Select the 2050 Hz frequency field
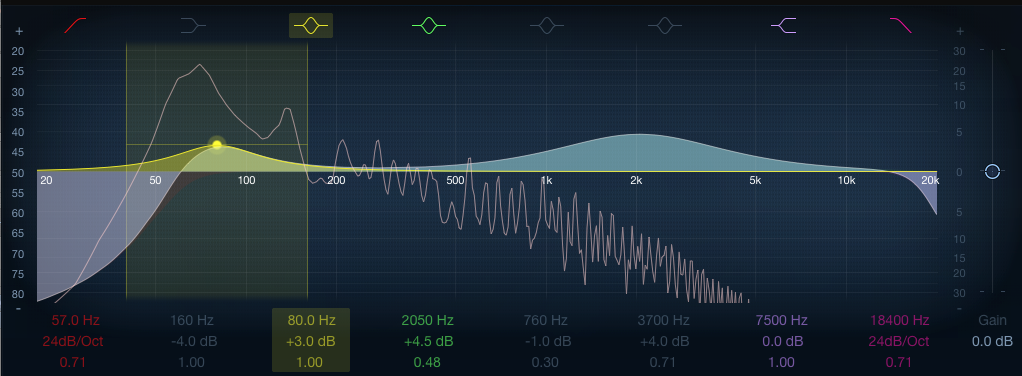 [x=428, y=321]
